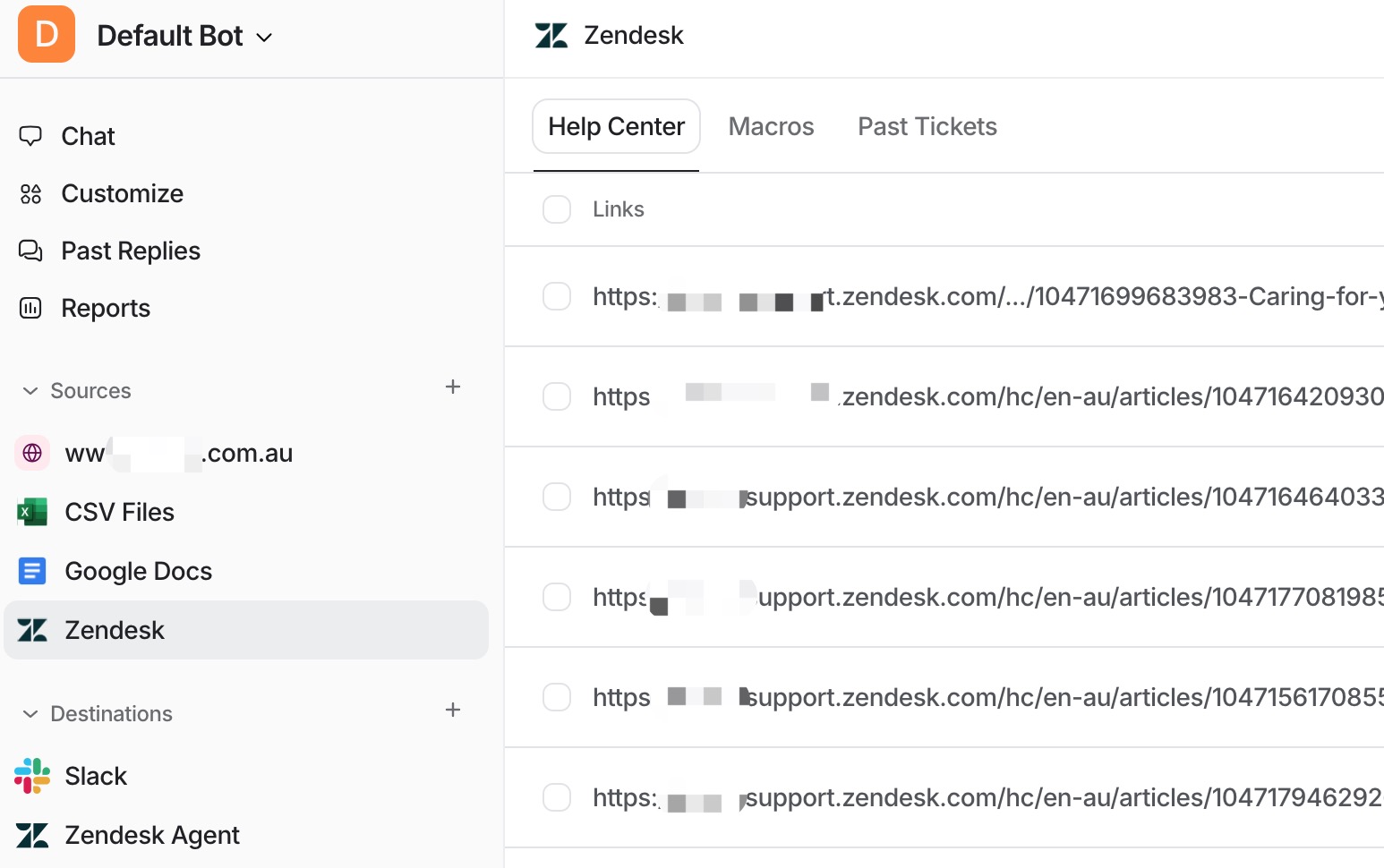Screen dimensions: 1384x868
Task: Open the Zendesk Agent destination
Action: (x=151, y=836)
